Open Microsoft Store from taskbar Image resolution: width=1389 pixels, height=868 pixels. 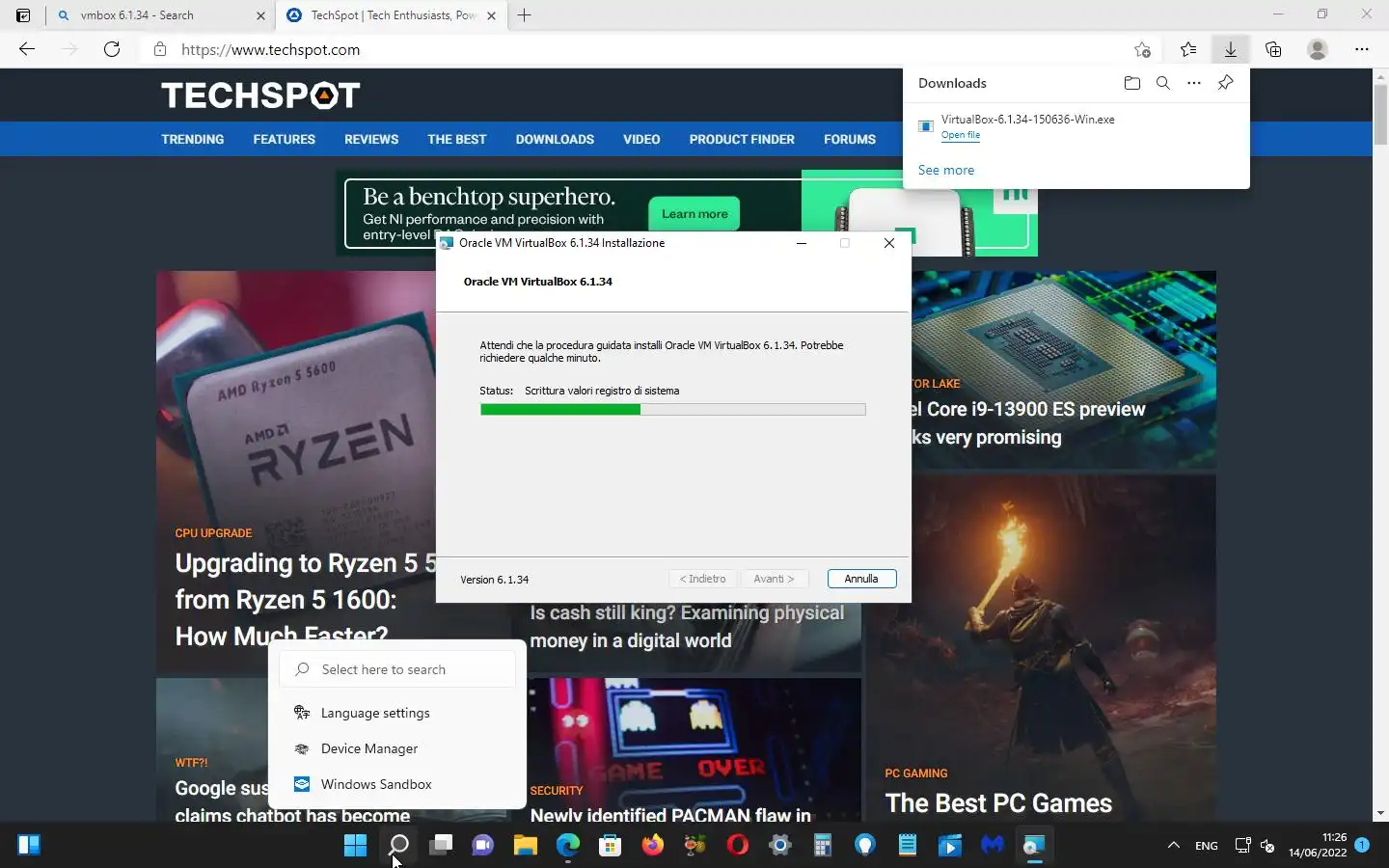click(x=610, y=846)
